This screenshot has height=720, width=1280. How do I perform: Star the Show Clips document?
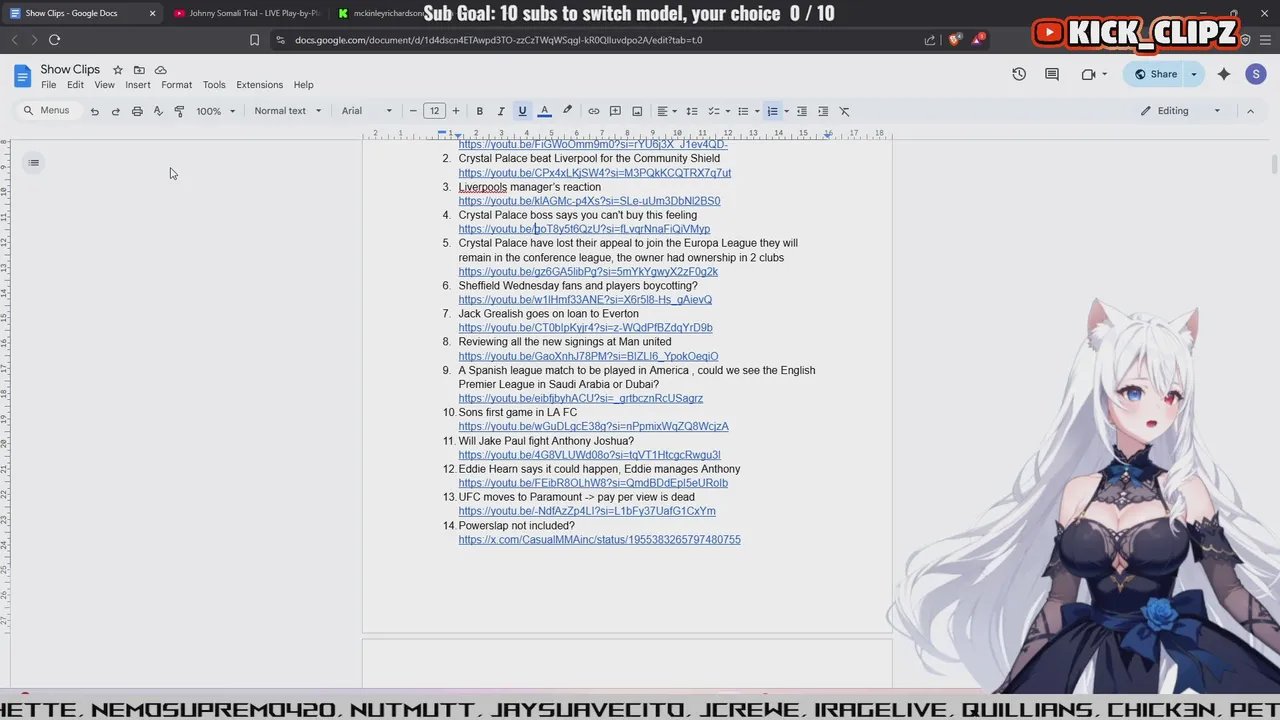click(117, 70)
